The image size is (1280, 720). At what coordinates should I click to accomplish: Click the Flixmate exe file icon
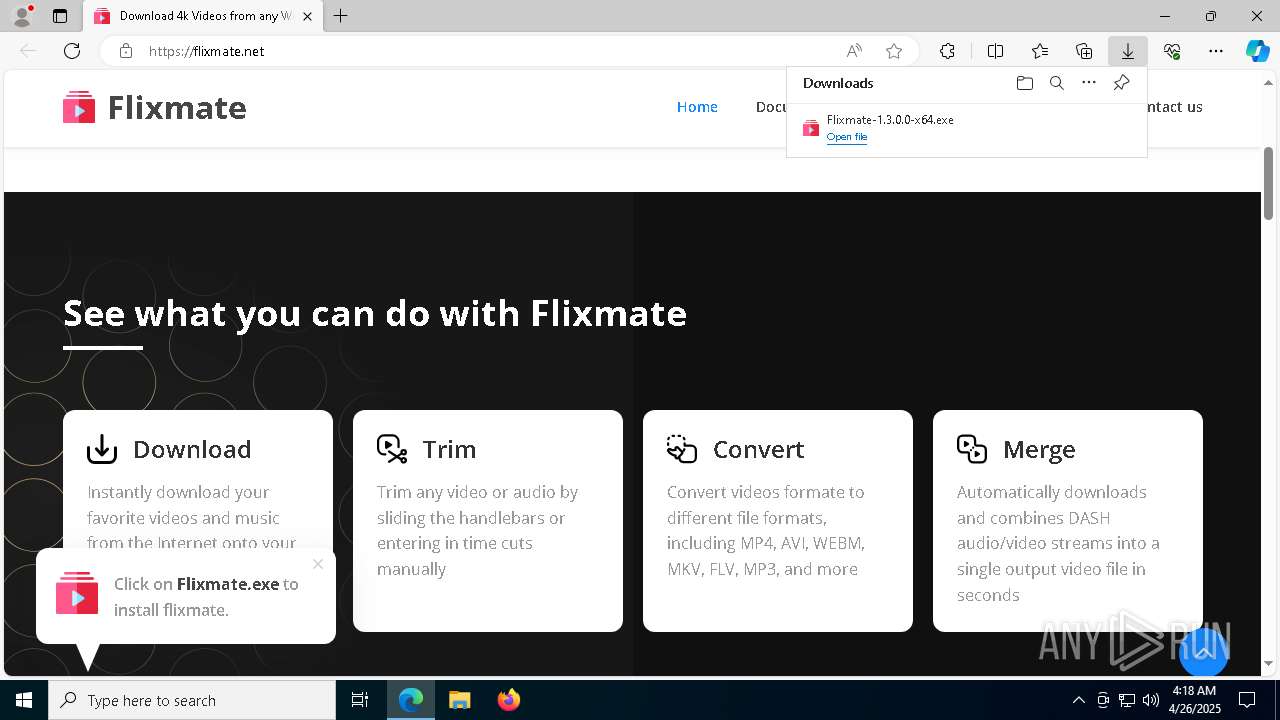click(x=811, y=128)
